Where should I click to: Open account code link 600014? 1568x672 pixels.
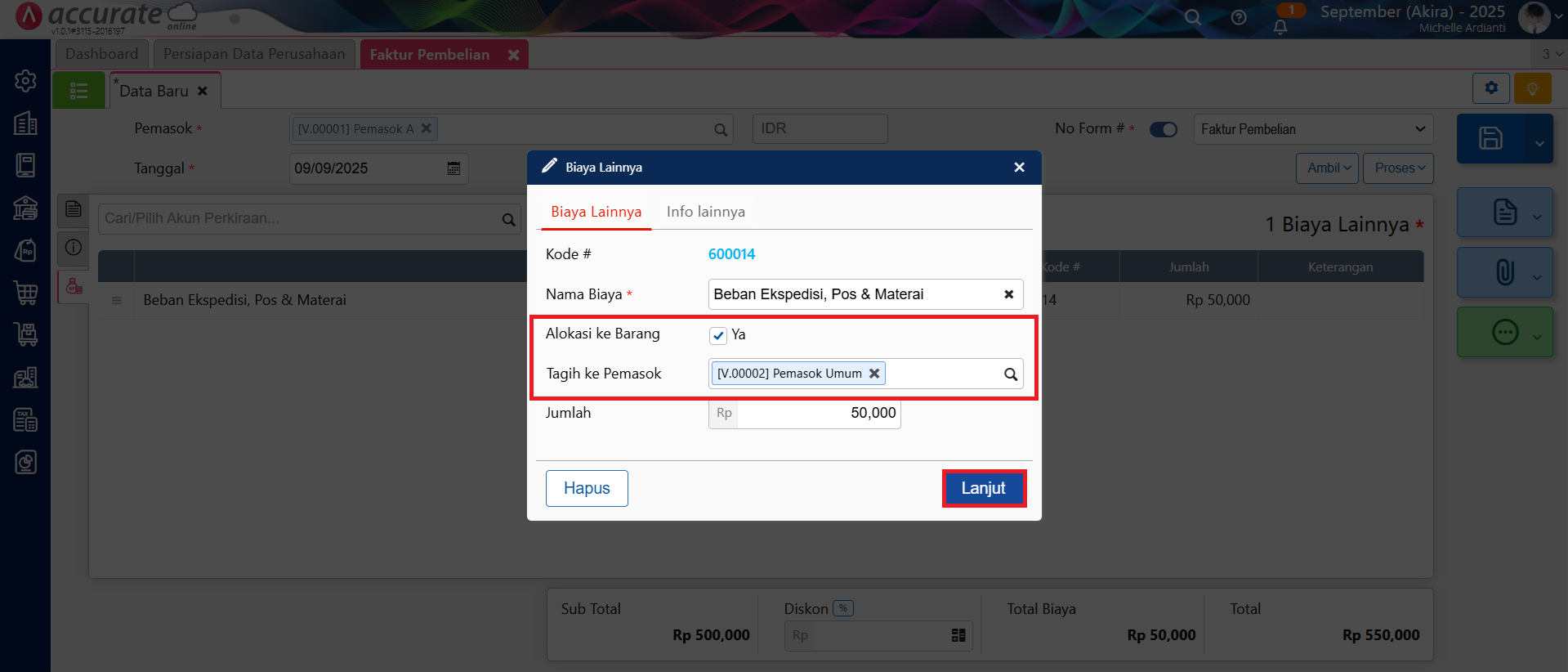point(731,254)
